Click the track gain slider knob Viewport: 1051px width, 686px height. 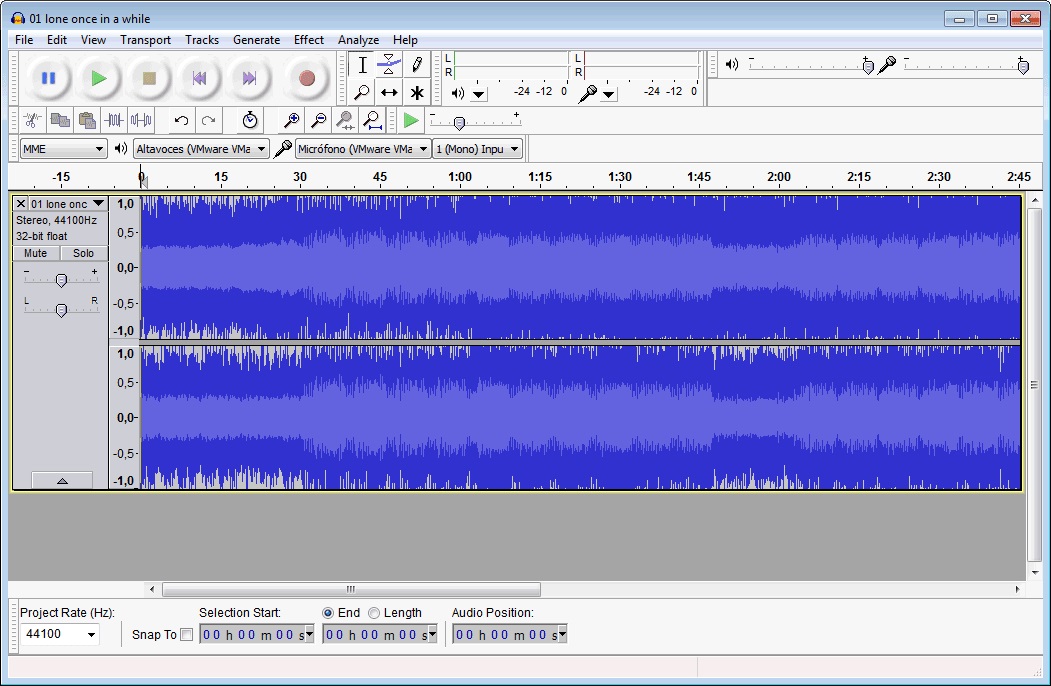(61, 281)
